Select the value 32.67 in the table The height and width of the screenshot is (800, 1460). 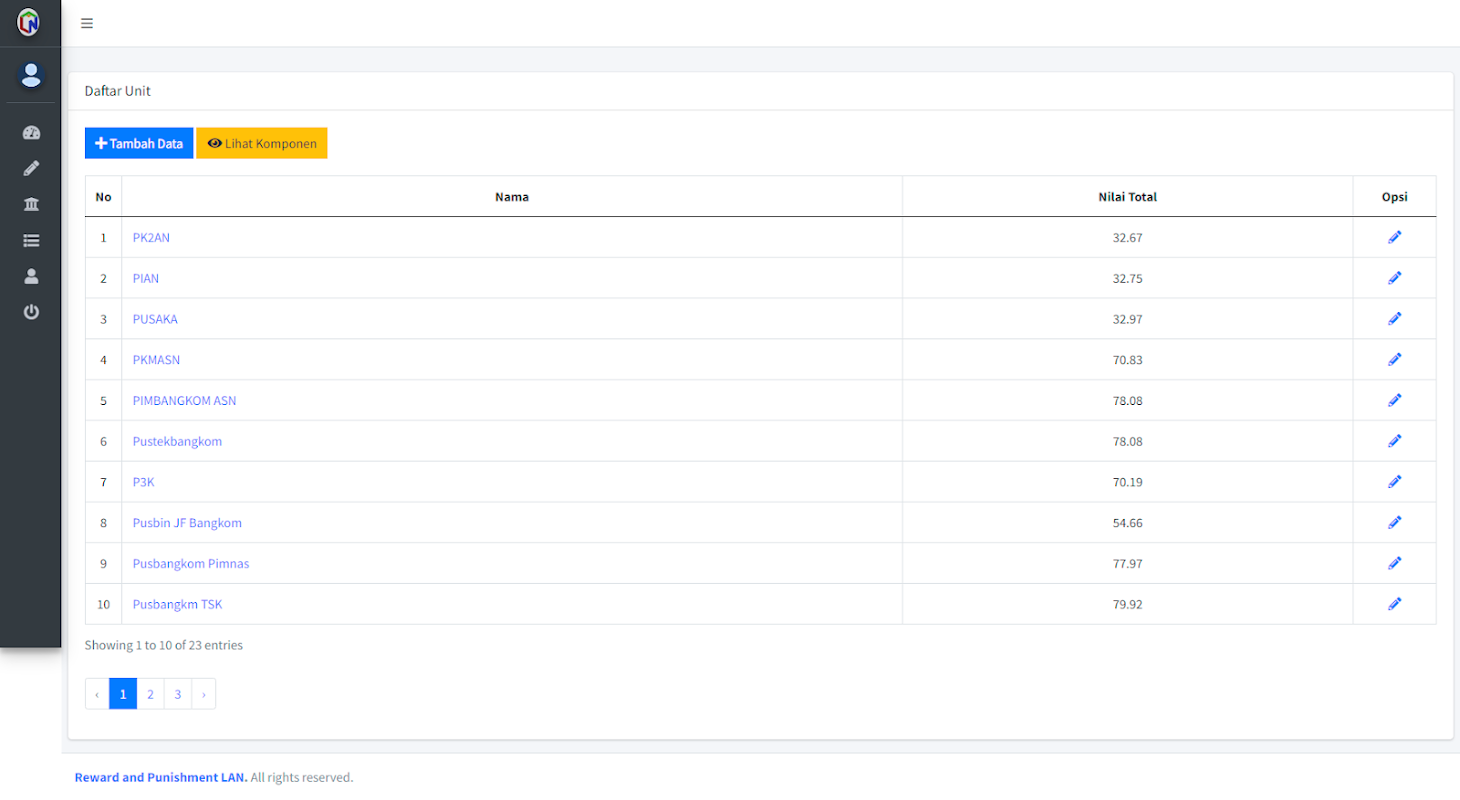pyautogui.click(x=1127, y=237)
